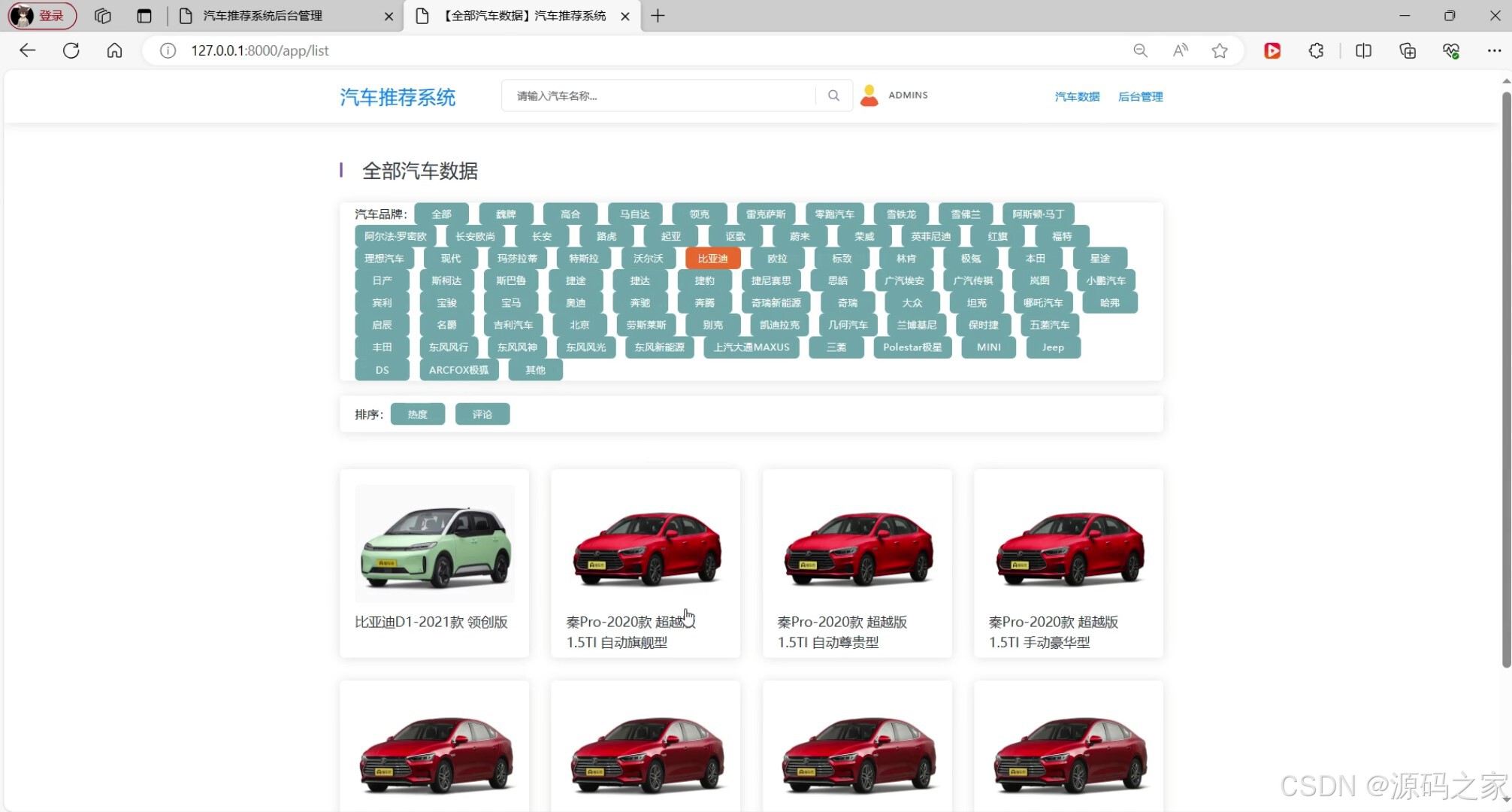The height and width of the screenshot is (812, 1512).
Task: Select the 全部 brand filter
Action: click(441, 214)
